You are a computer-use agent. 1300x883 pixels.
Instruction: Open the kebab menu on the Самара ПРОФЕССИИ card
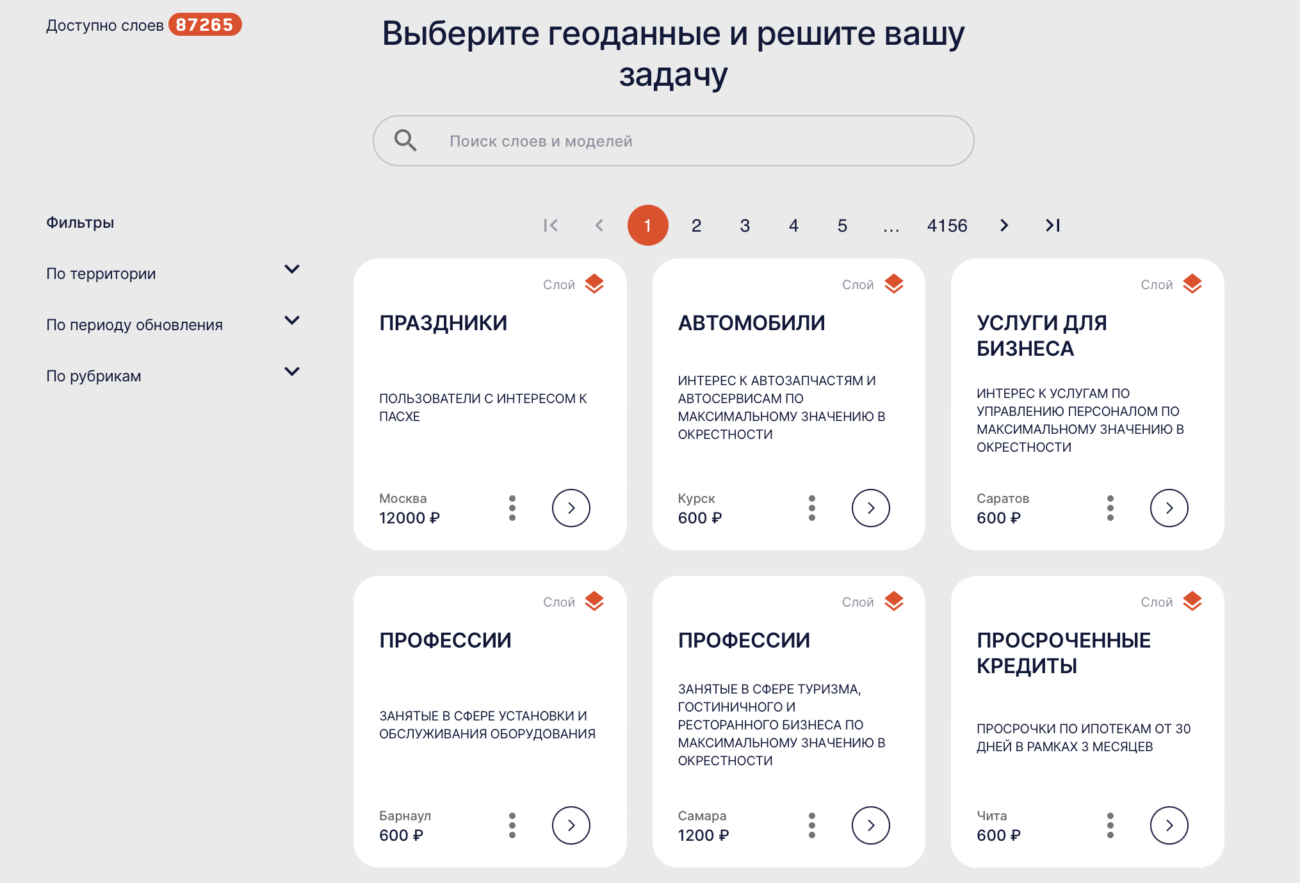point(811,825)
